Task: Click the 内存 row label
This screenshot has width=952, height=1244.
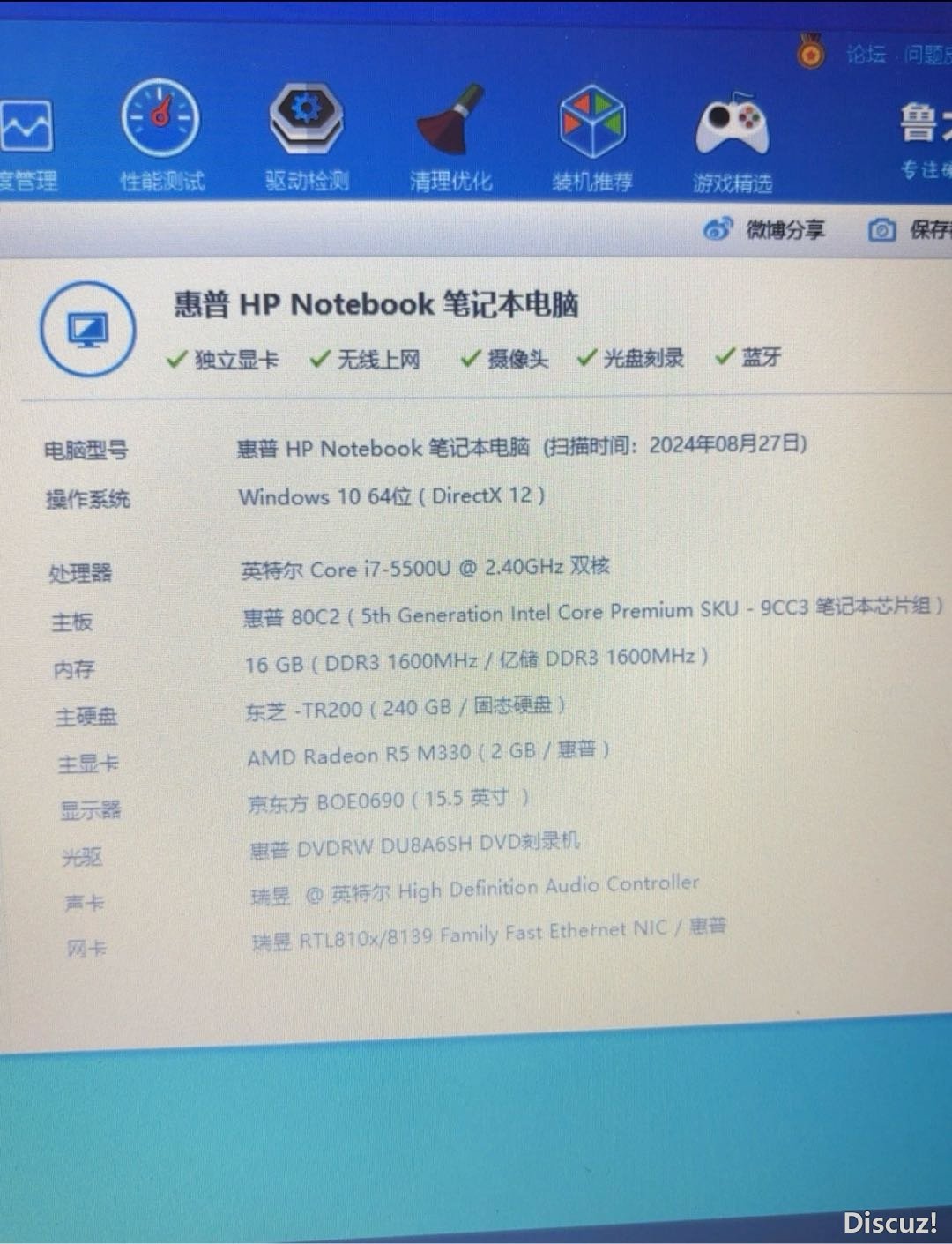Action: (x=74, y=669)
